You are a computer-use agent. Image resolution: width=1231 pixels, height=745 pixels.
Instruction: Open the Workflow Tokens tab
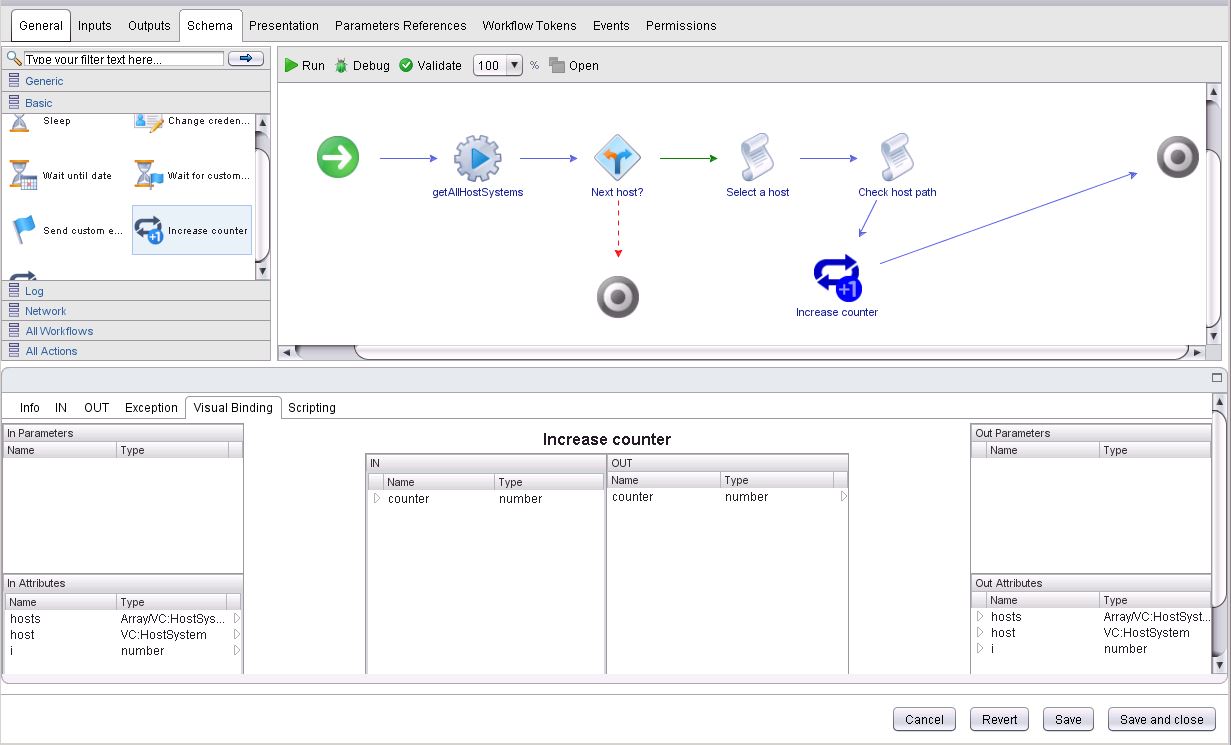tap(529, 25)
